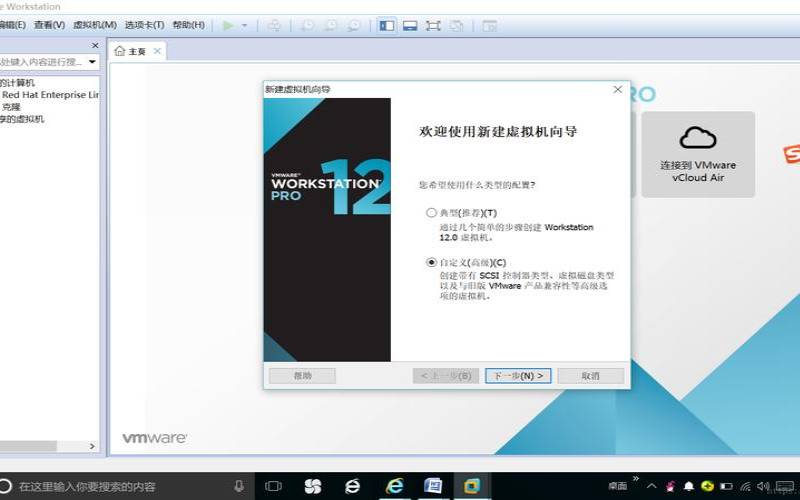
Task: Click the library scrollbar right arrow
Action: click(x=92, y=446)
